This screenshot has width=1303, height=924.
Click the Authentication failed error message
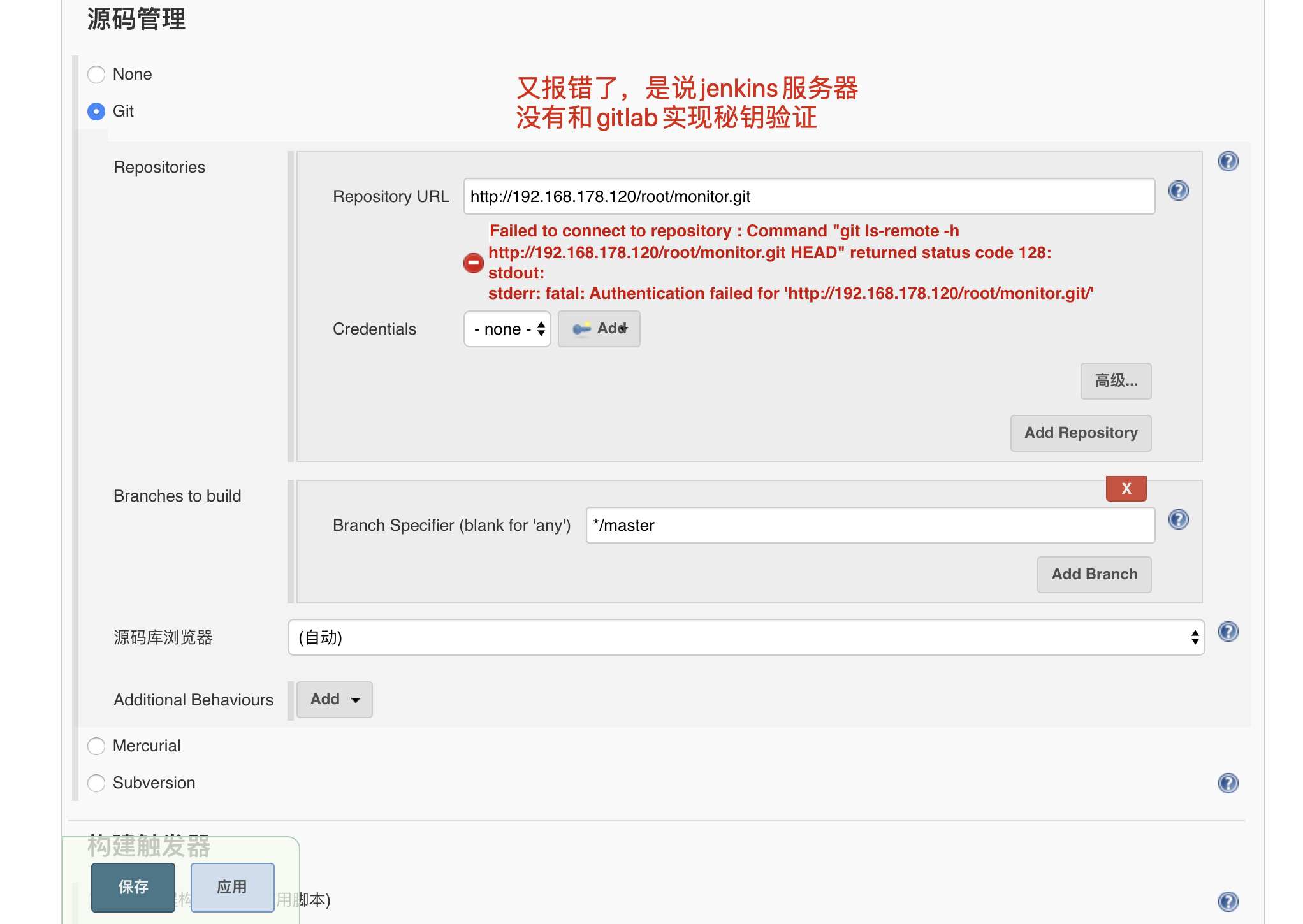790,293
